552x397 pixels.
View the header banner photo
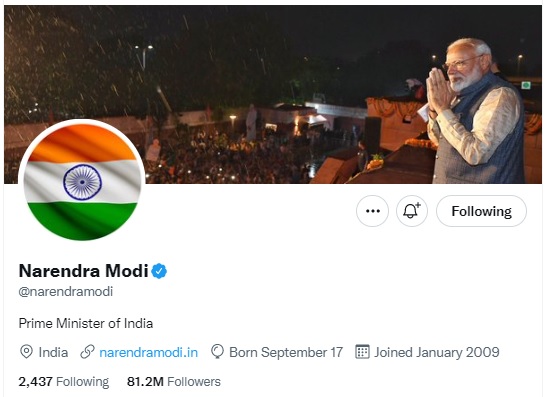[x=273, y=94]
